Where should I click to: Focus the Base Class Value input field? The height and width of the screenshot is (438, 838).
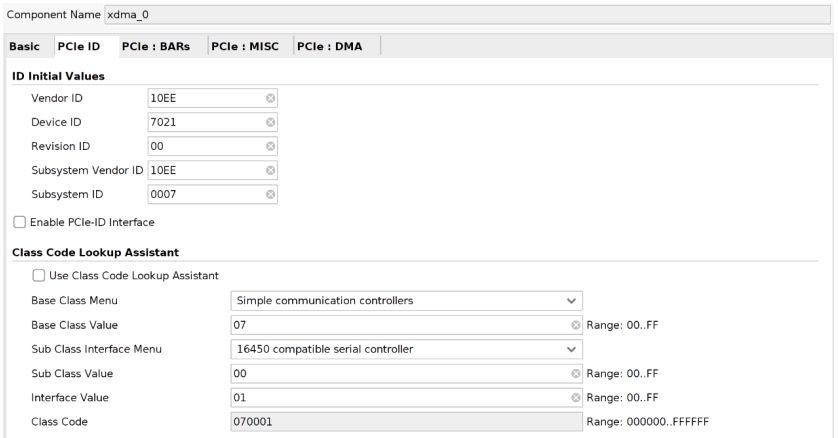point(406,325)
